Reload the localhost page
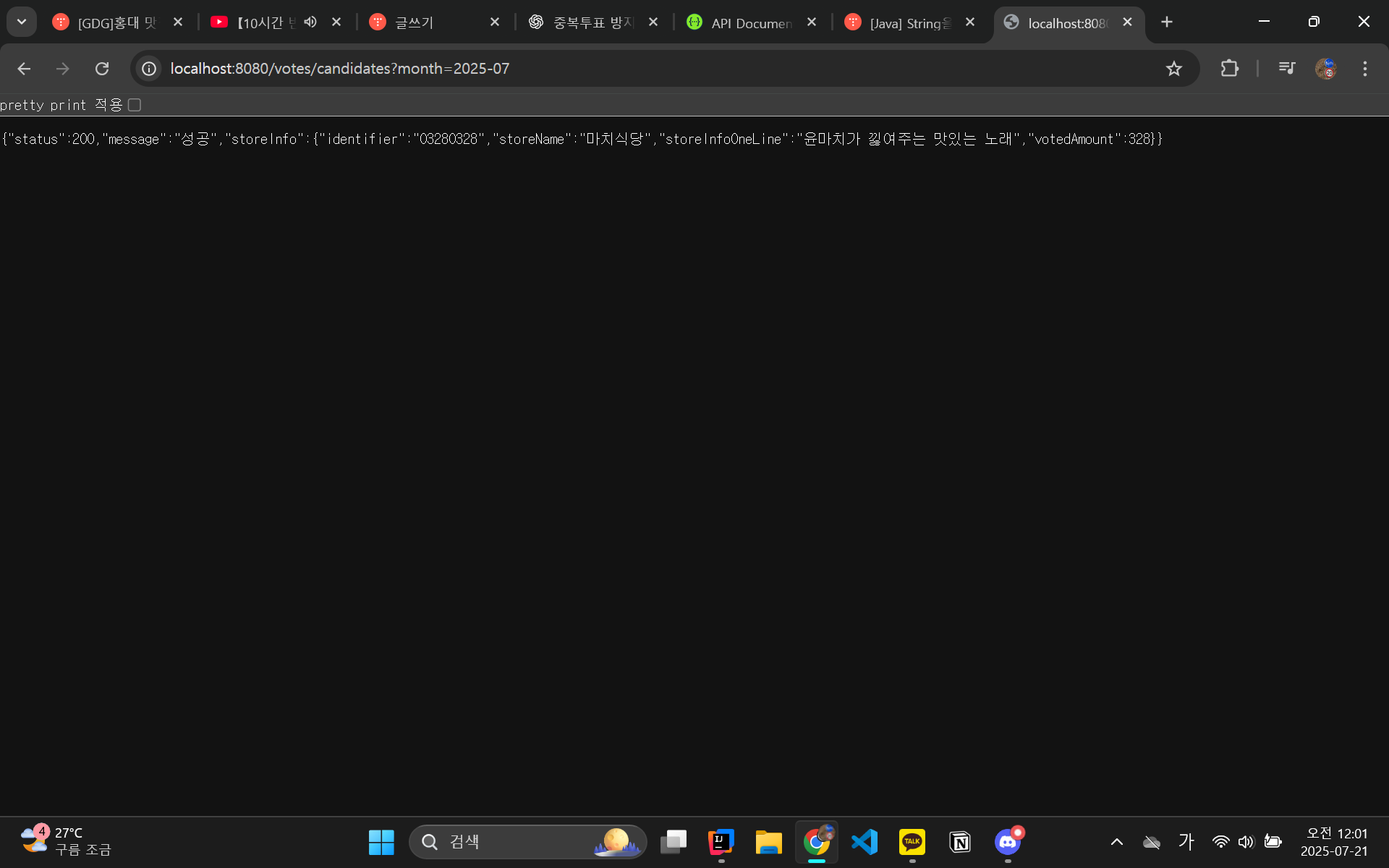1389x868 pixels. (102, 69)
